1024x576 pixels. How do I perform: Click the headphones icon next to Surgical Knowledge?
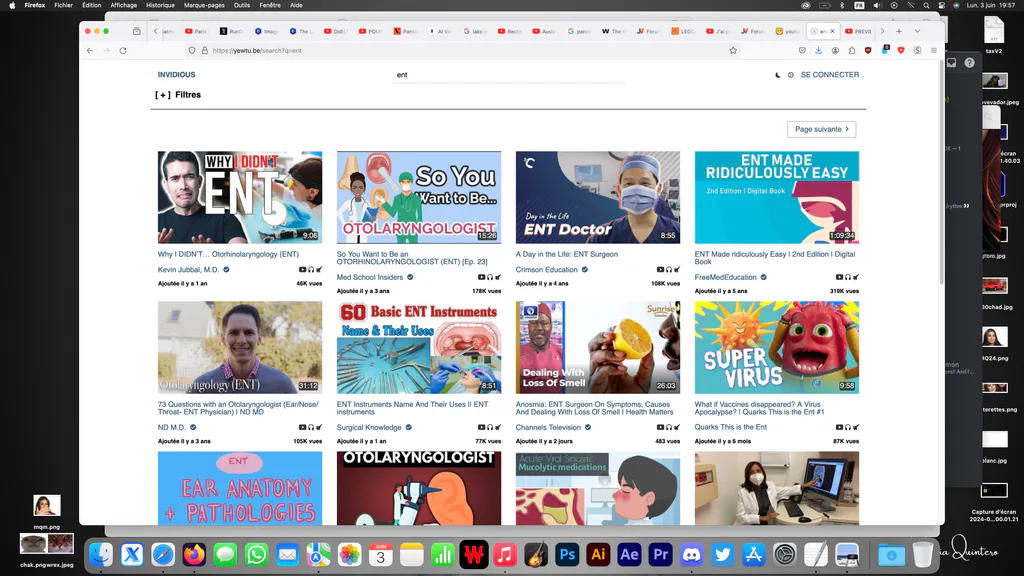click(x=490, y=428)
